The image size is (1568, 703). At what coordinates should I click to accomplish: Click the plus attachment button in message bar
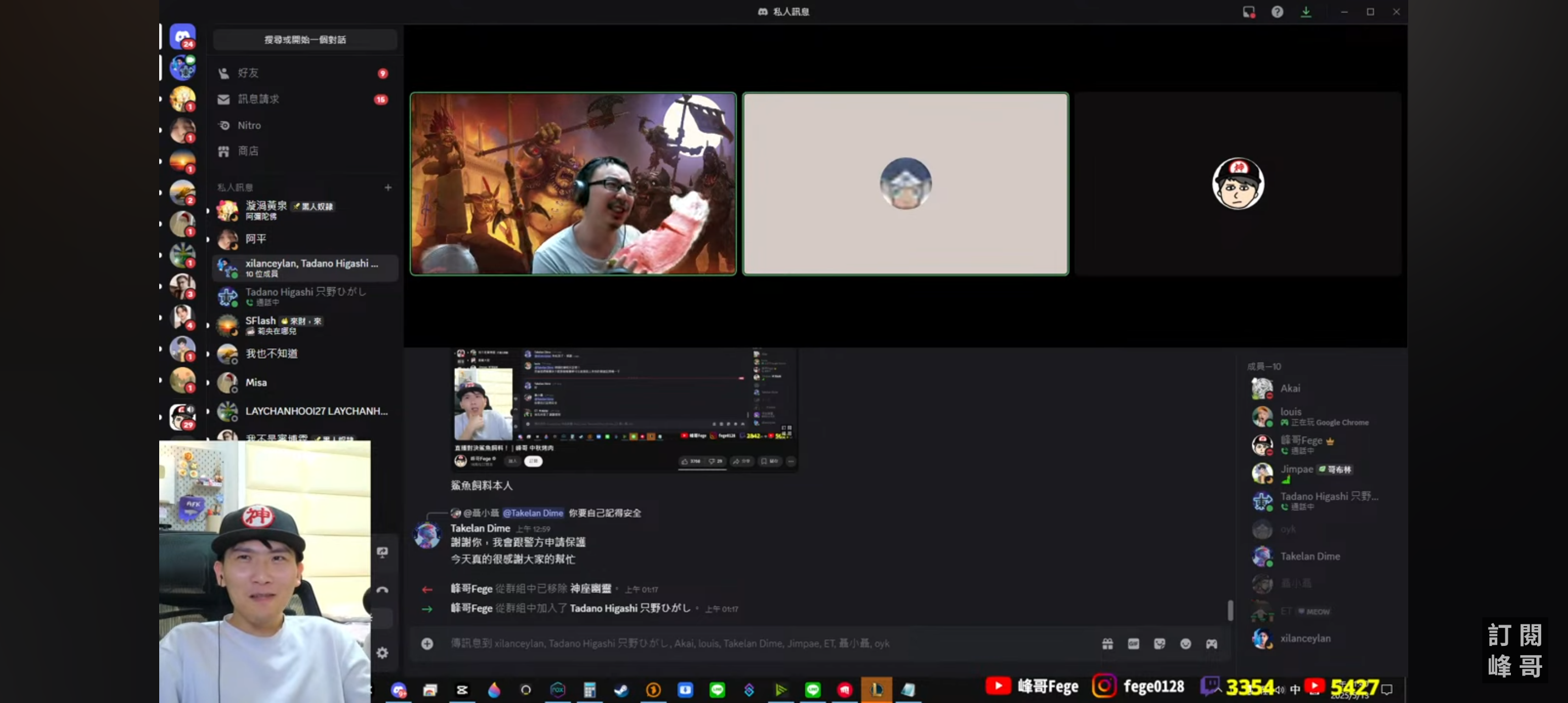(427, 643)
